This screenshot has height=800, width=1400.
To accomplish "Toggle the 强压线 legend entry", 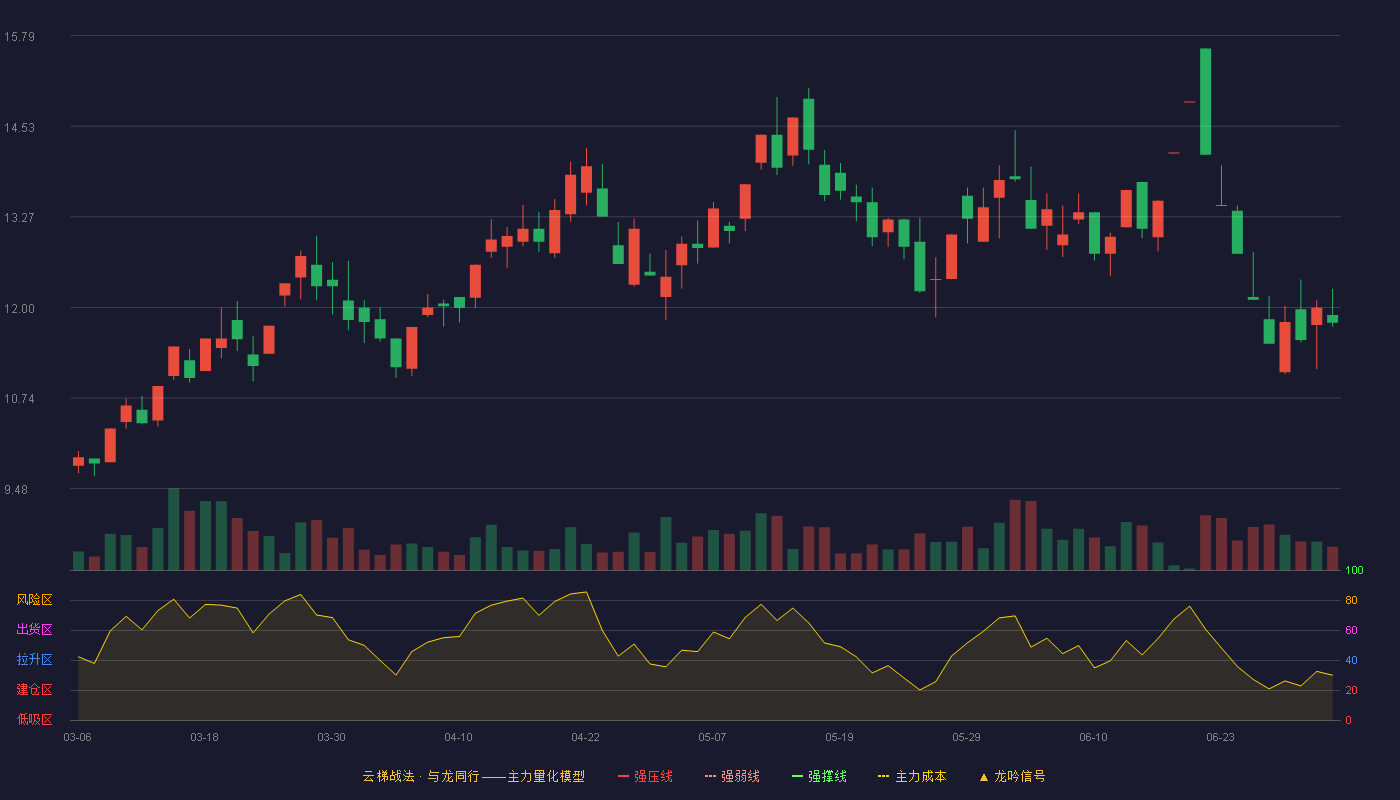I will pyautogui.click(x=645, y=776).
